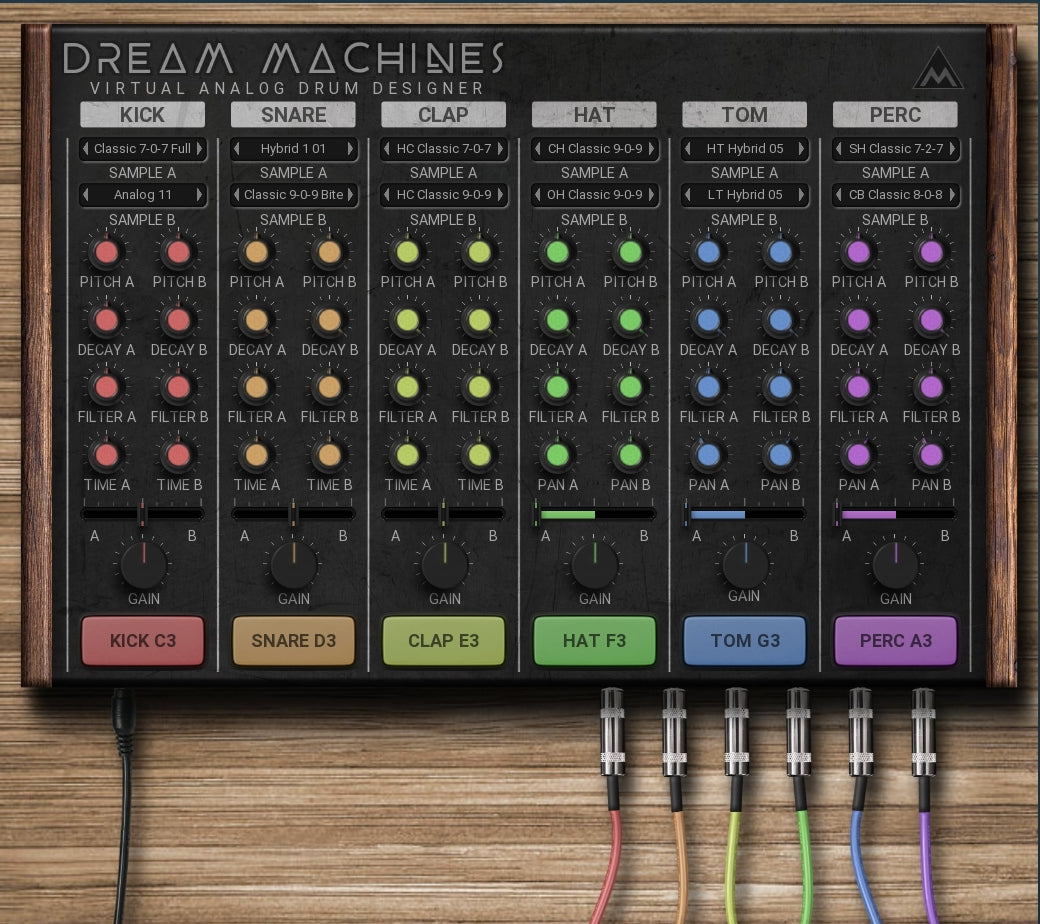Click the FILTER B knob on HAT channel

[x=630, y=387]
